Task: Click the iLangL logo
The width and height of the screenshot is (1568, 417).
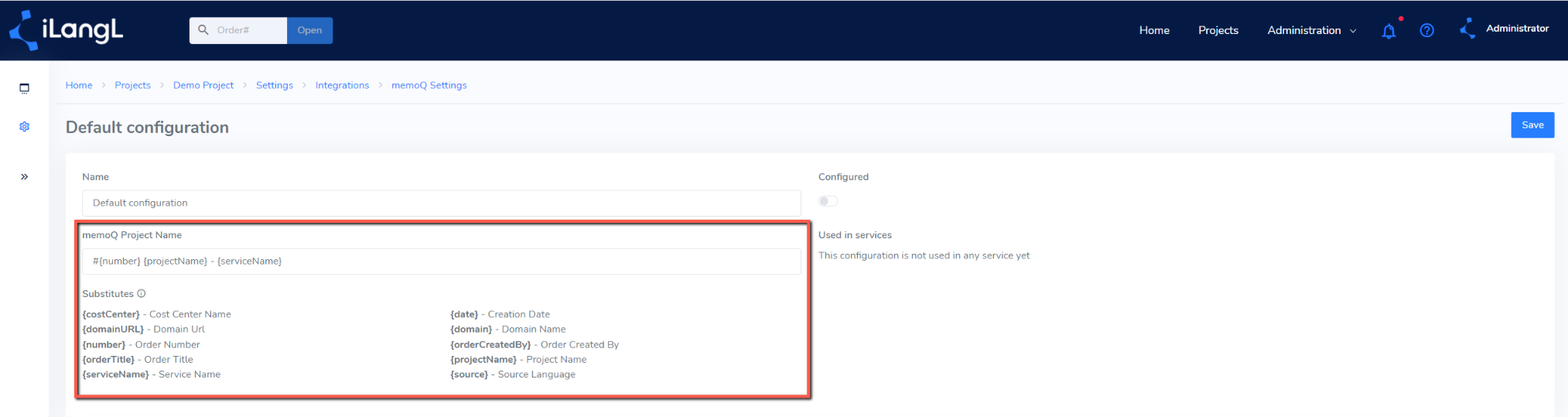Action: tap(66, 30)
